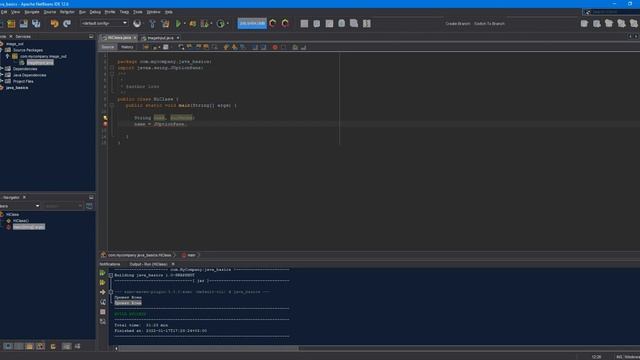The image size is (640, 360).
Task: Click the first Navigator bottom filter icon
Action: click(8, 346)
